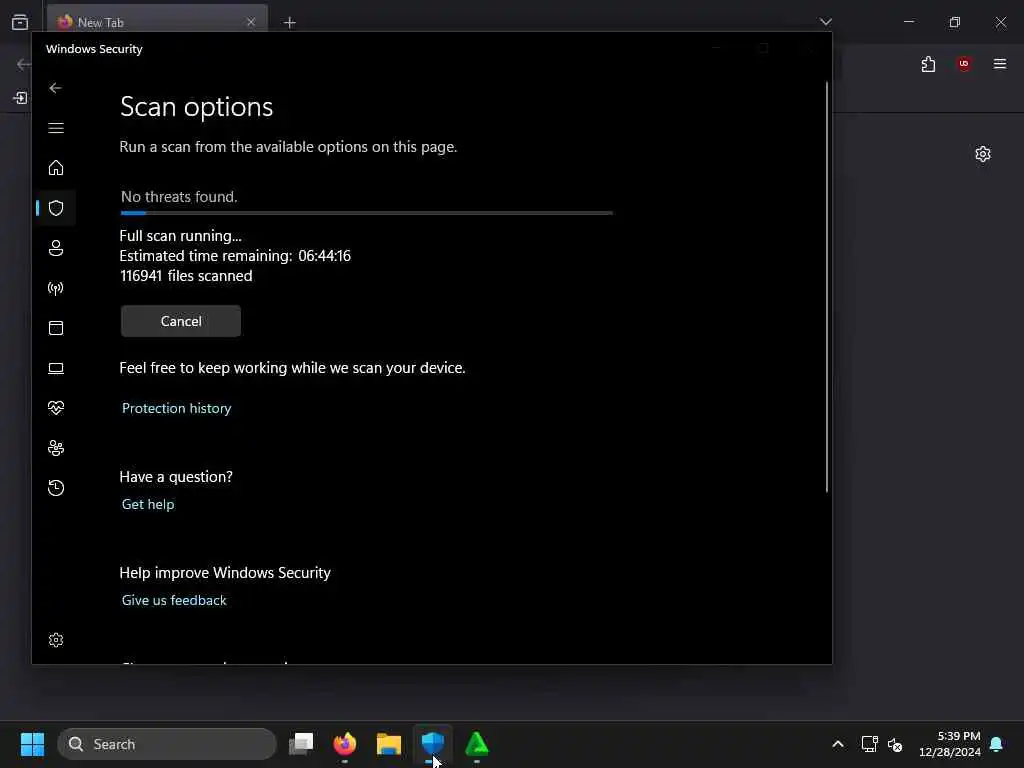Click the 'Scan options' heading
The width and height of the screenshot is (1024, 768).
(x=197, y=106)
